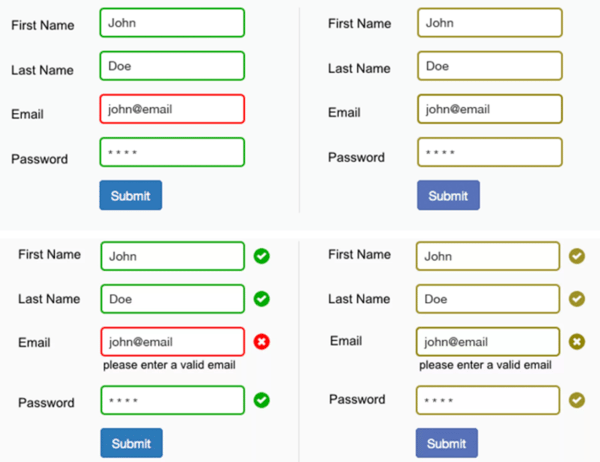Click olive checkmark icon beside Last Name field
The height and width of the screenshot is (462, 600).
[577, 299]
